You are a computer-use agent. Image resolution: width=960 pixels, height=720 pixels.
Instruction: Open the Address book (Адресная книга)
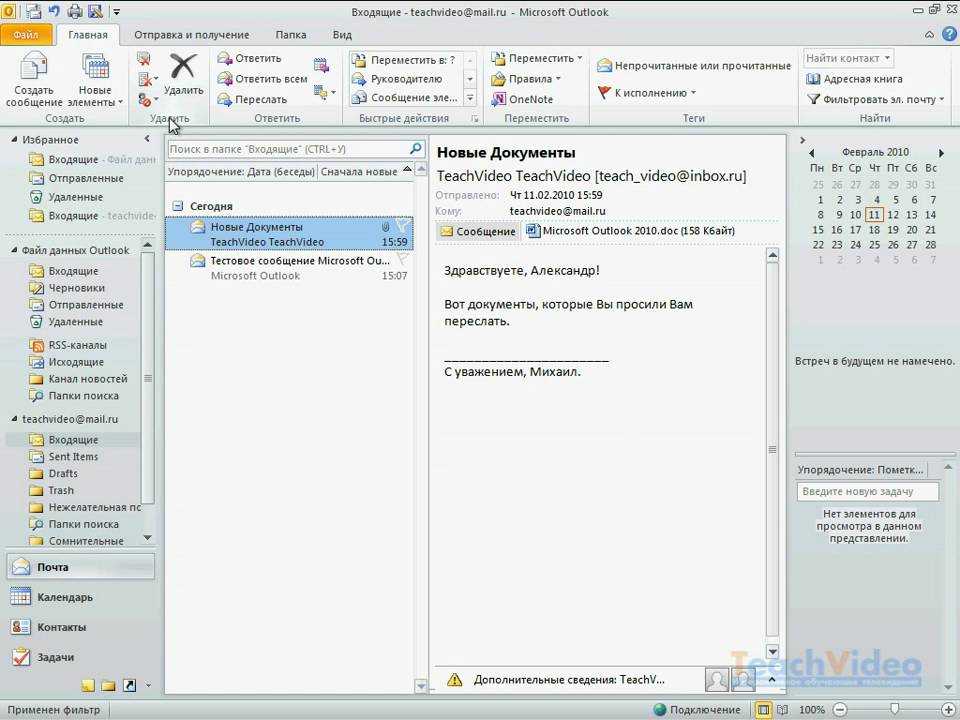click(854, 79)
